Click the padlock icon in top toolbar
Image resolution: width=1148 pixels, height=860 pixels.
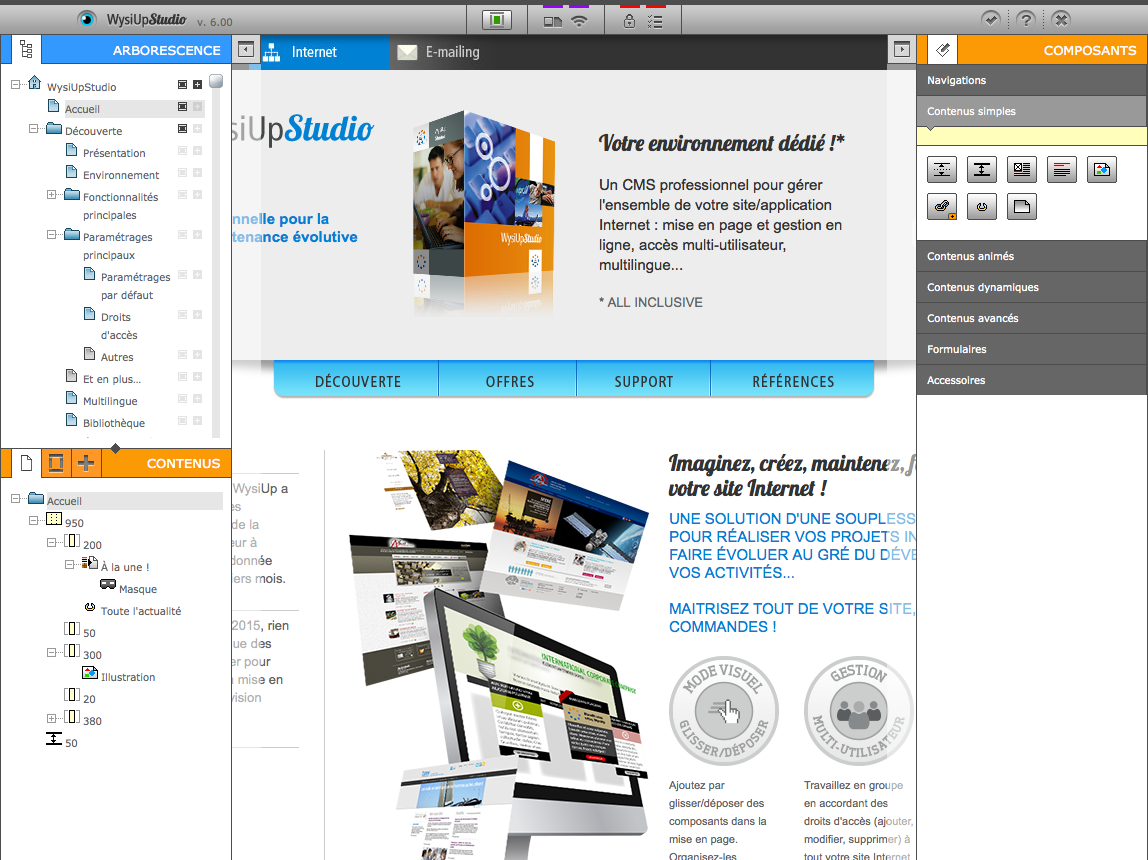(629, 21)
